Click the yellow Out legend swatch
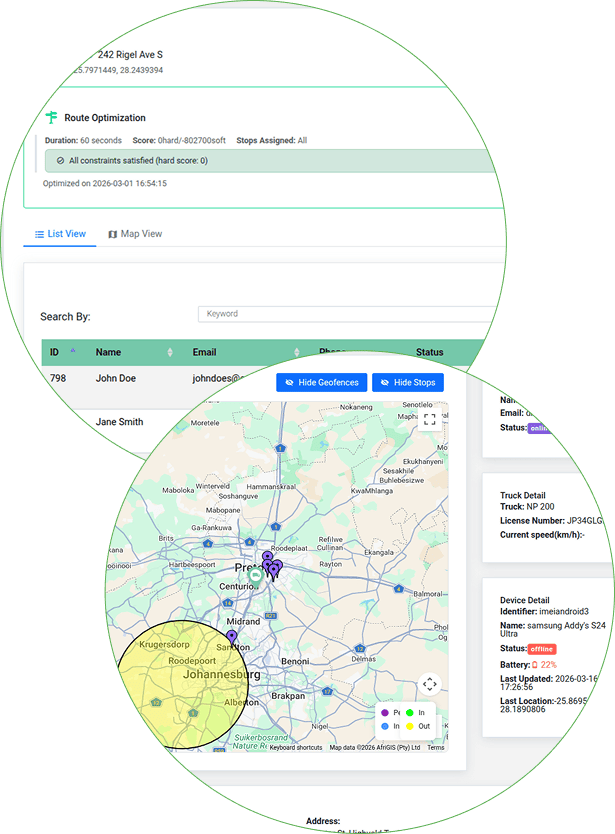The width and height of the screenshot is (615, 834). pyautogui.click(x=410, y=726)
